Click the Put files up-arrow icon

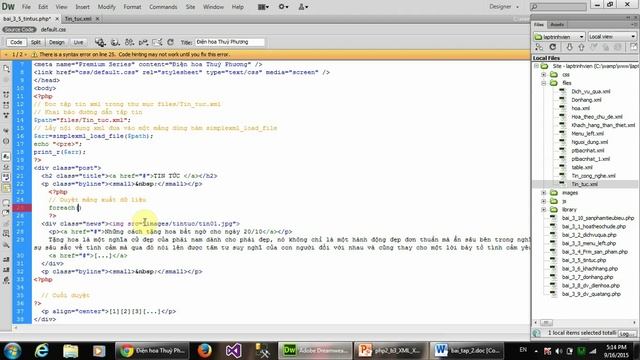pos(581,47)
